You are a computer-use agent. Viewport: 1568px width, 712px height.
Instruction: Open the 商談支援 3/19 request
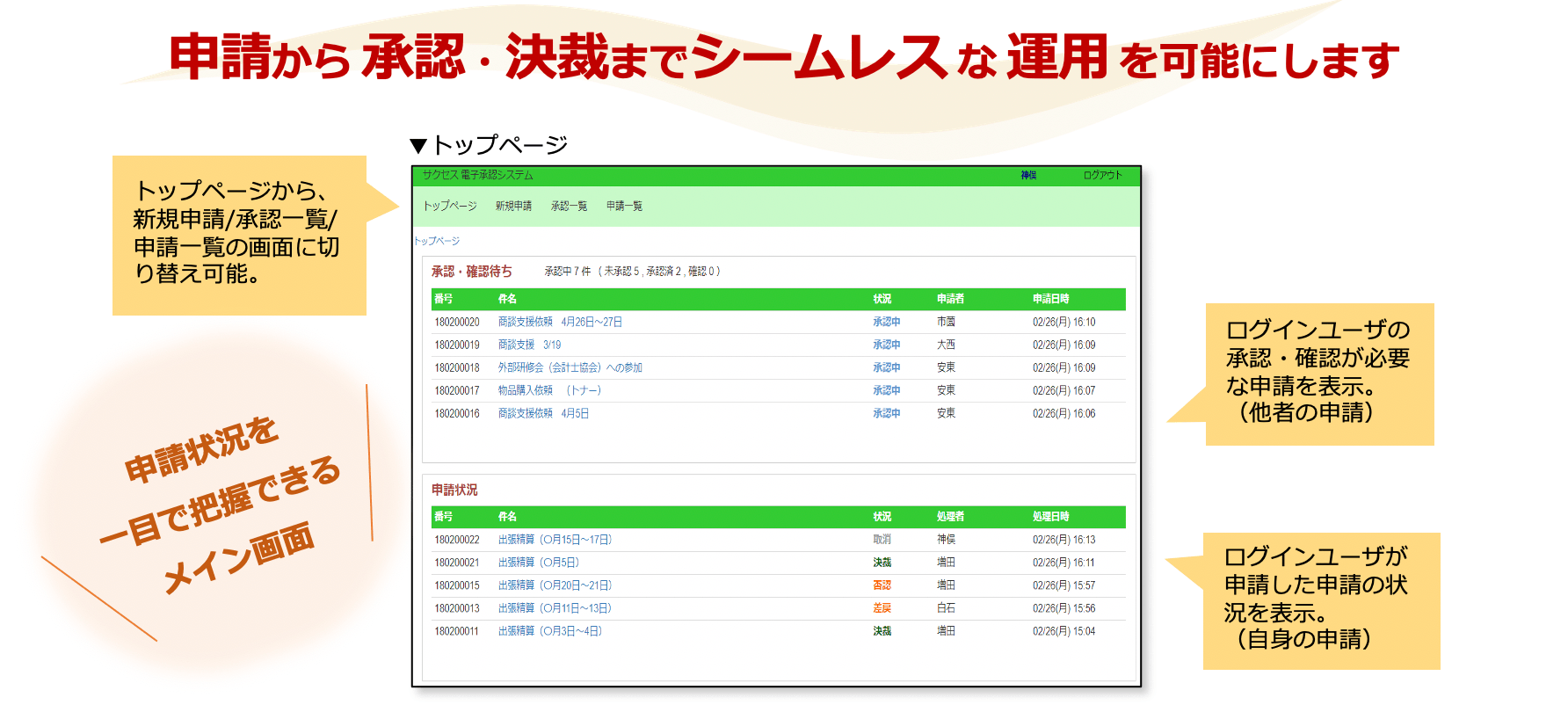[x=529, y=345]
